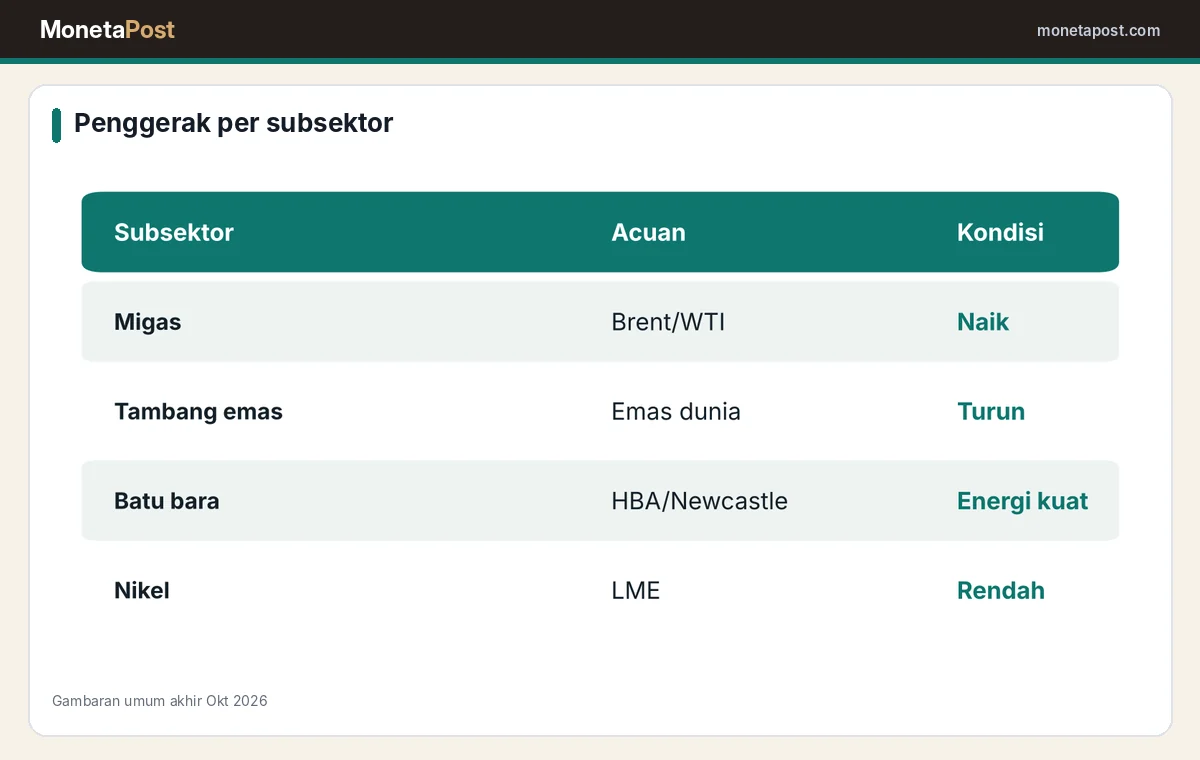Click the "Gambaran umum akhir Okt 2026" footnote
Image resolution: width=1200 pixels, height=760 pixels.
pyautogui.click(x=160, y=701)
